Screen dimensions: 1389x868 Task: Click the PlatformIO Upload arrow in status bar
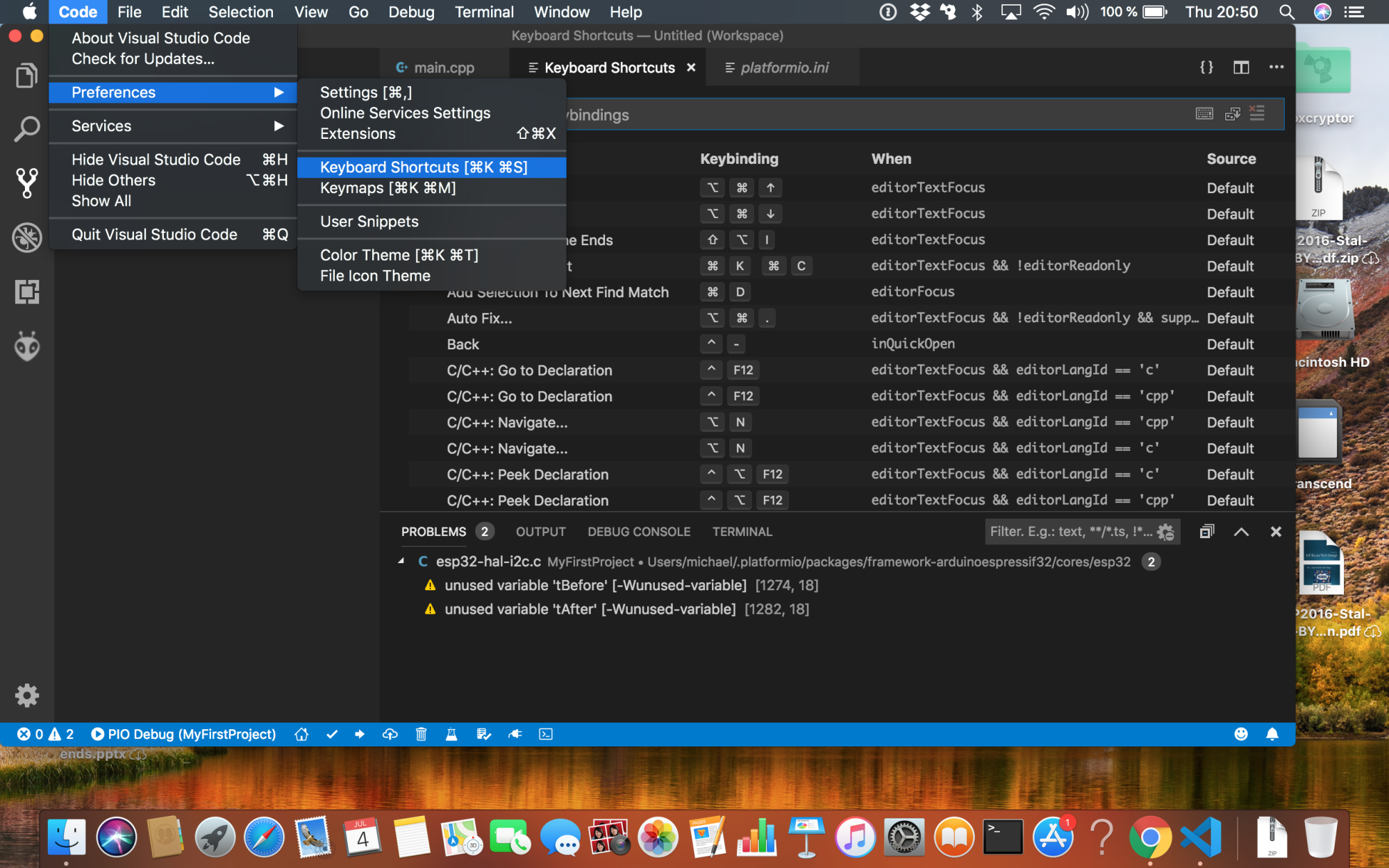coord(360,734)
